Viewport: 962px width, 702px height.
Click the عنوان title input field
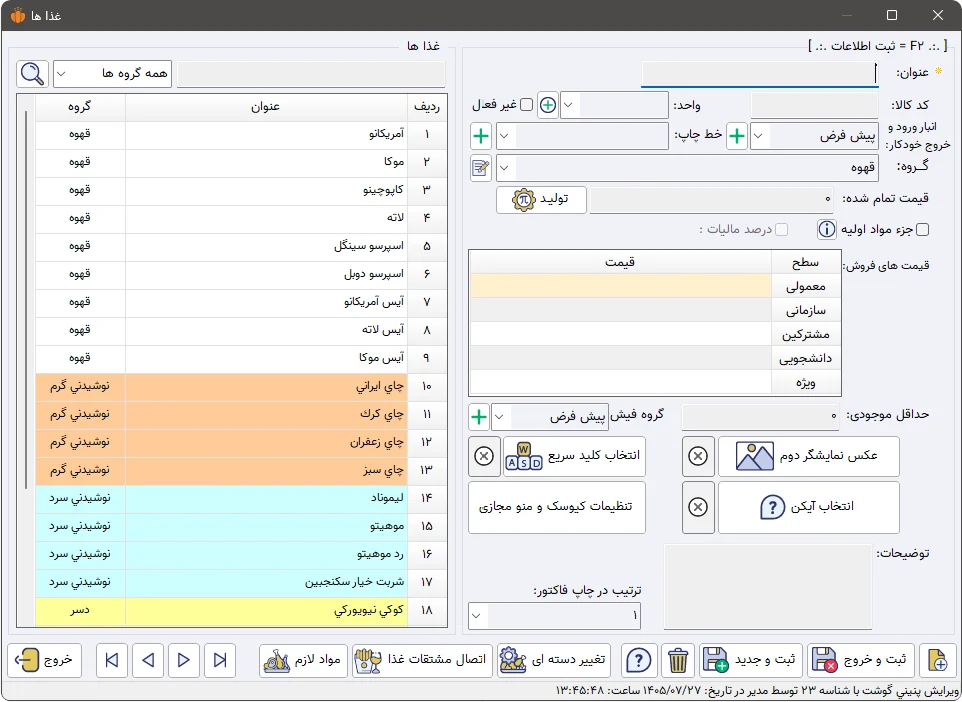[760, 74]
